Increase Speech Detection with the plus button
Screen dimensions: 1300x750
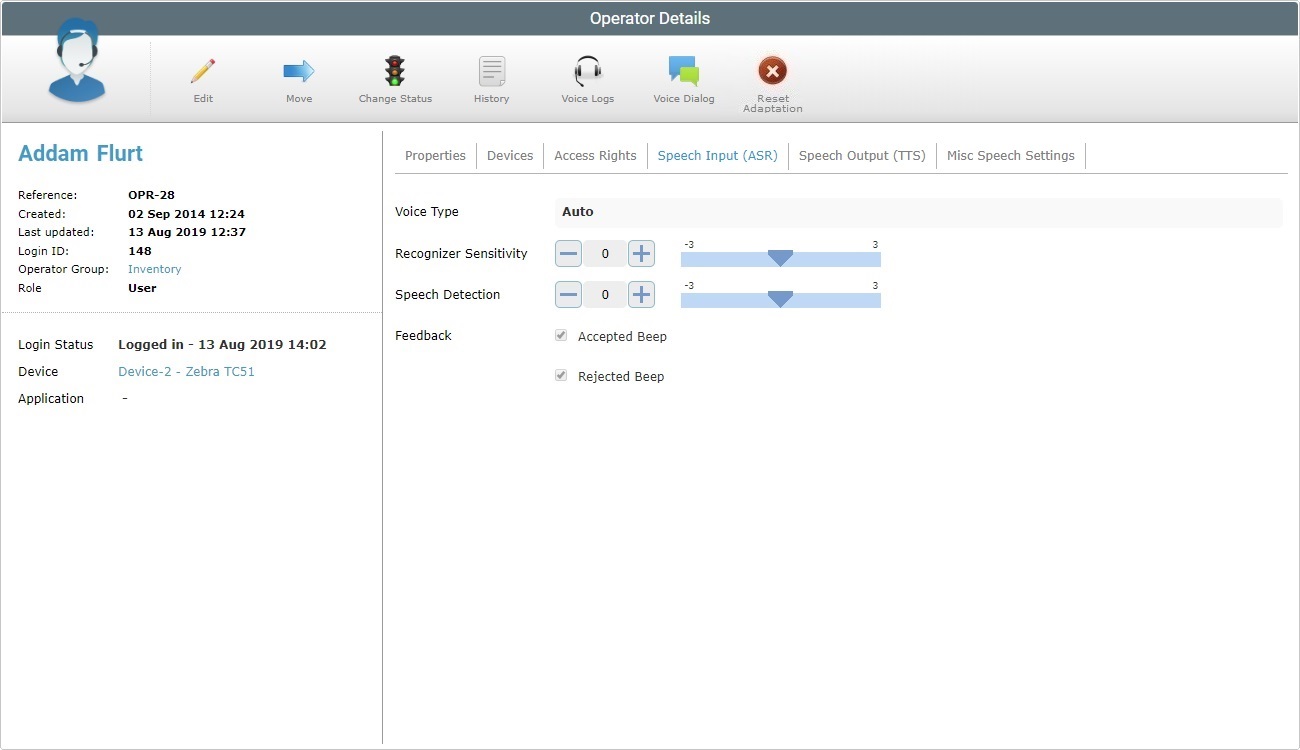[x=641, y=294]
